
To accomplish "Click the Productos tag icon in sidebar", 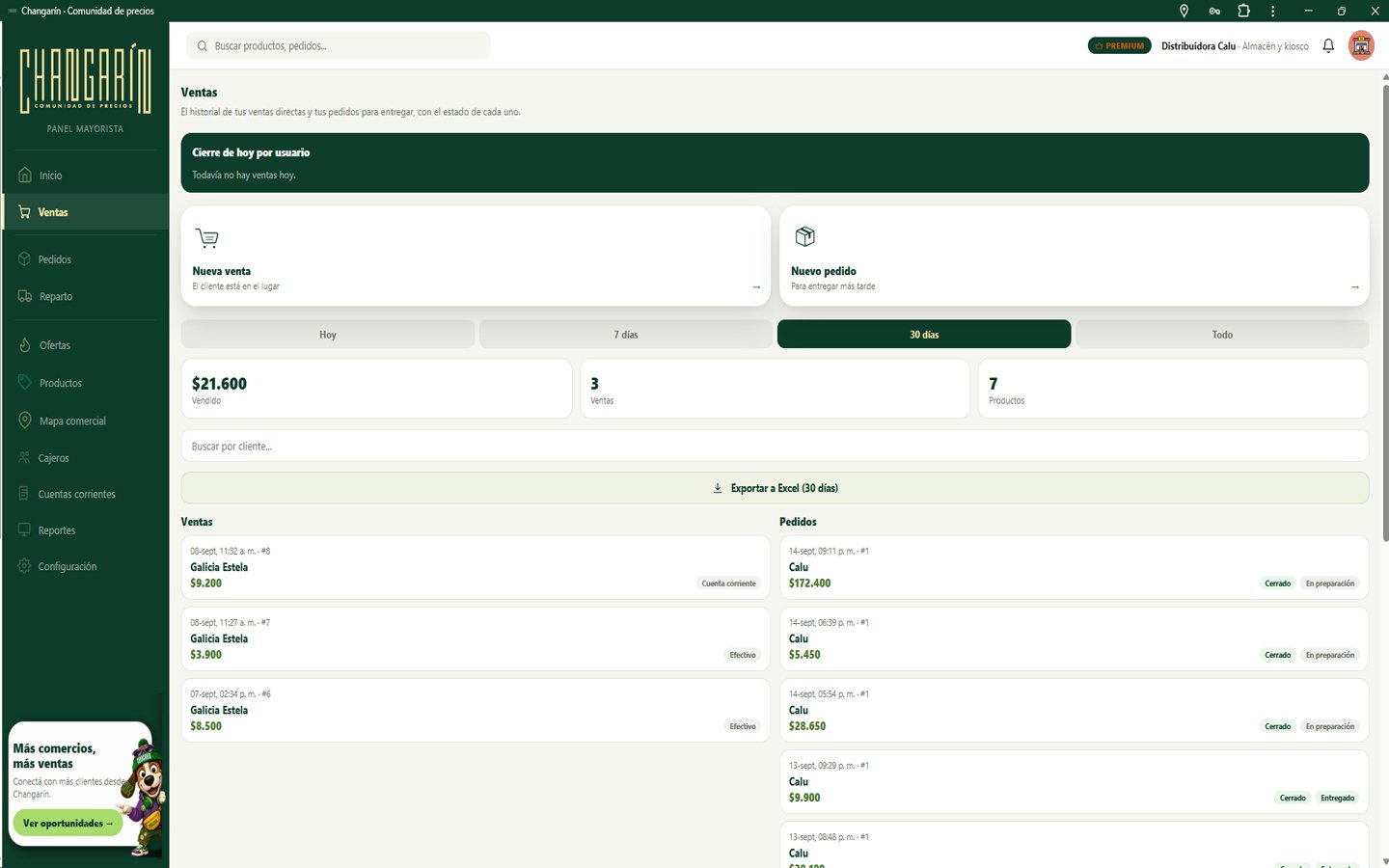I will 24,382.
